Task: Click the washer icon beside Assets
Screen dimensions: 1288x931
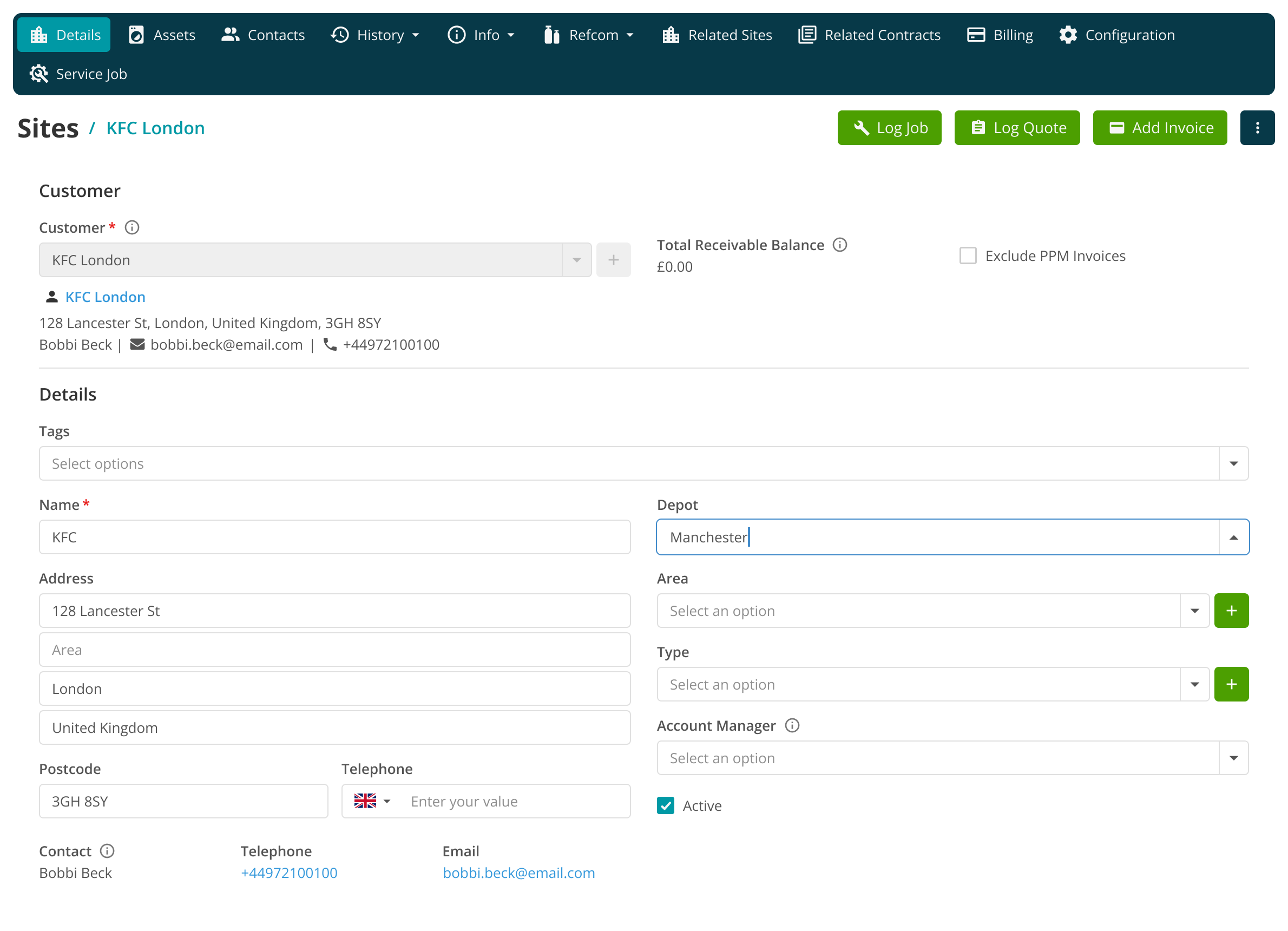Action: tap(136, 35)
